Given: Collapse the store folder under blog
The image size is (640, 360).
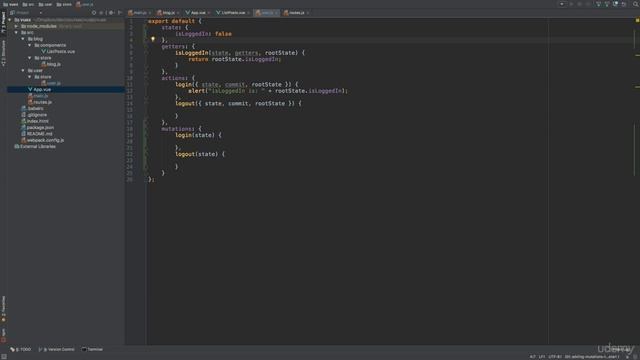Looking at the screenshot, I should (29, 58).
